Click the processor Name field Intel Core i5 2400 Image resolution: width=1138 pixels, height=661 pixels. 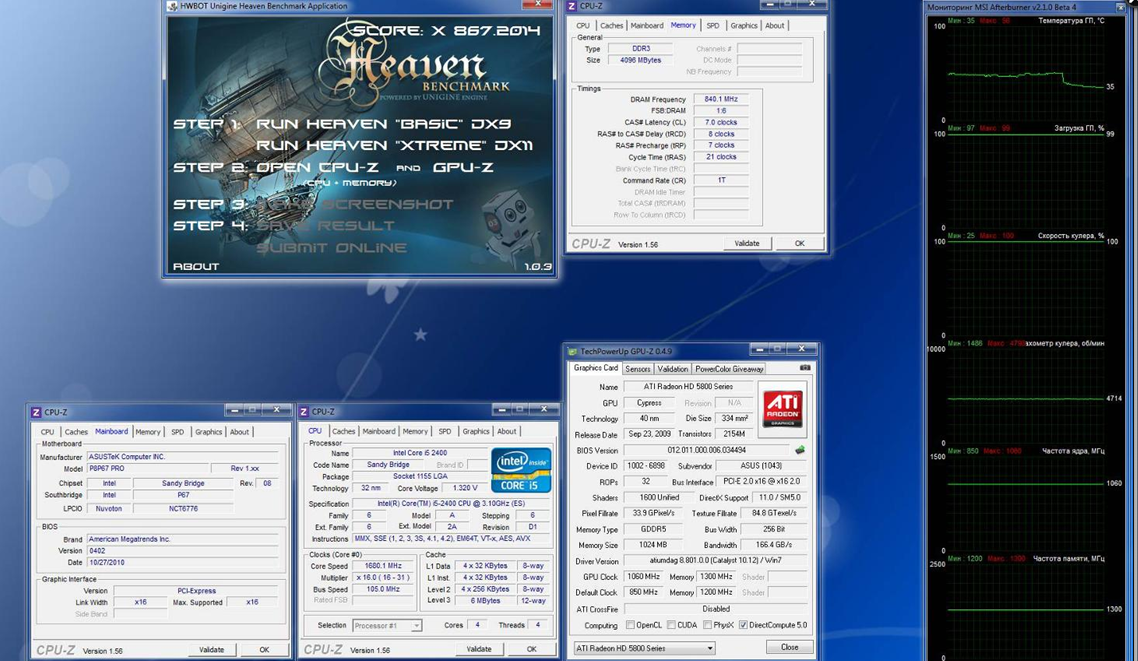419,453
